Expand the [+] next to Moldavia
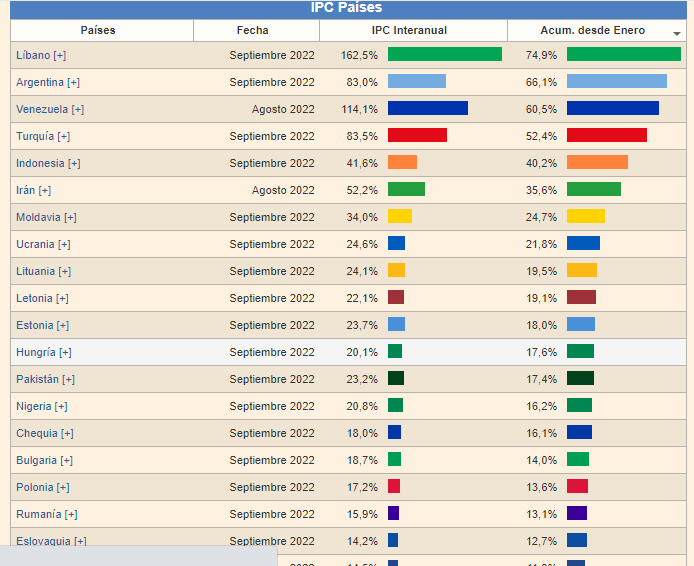This screenshot has height=566, width=694. [70, 217]
